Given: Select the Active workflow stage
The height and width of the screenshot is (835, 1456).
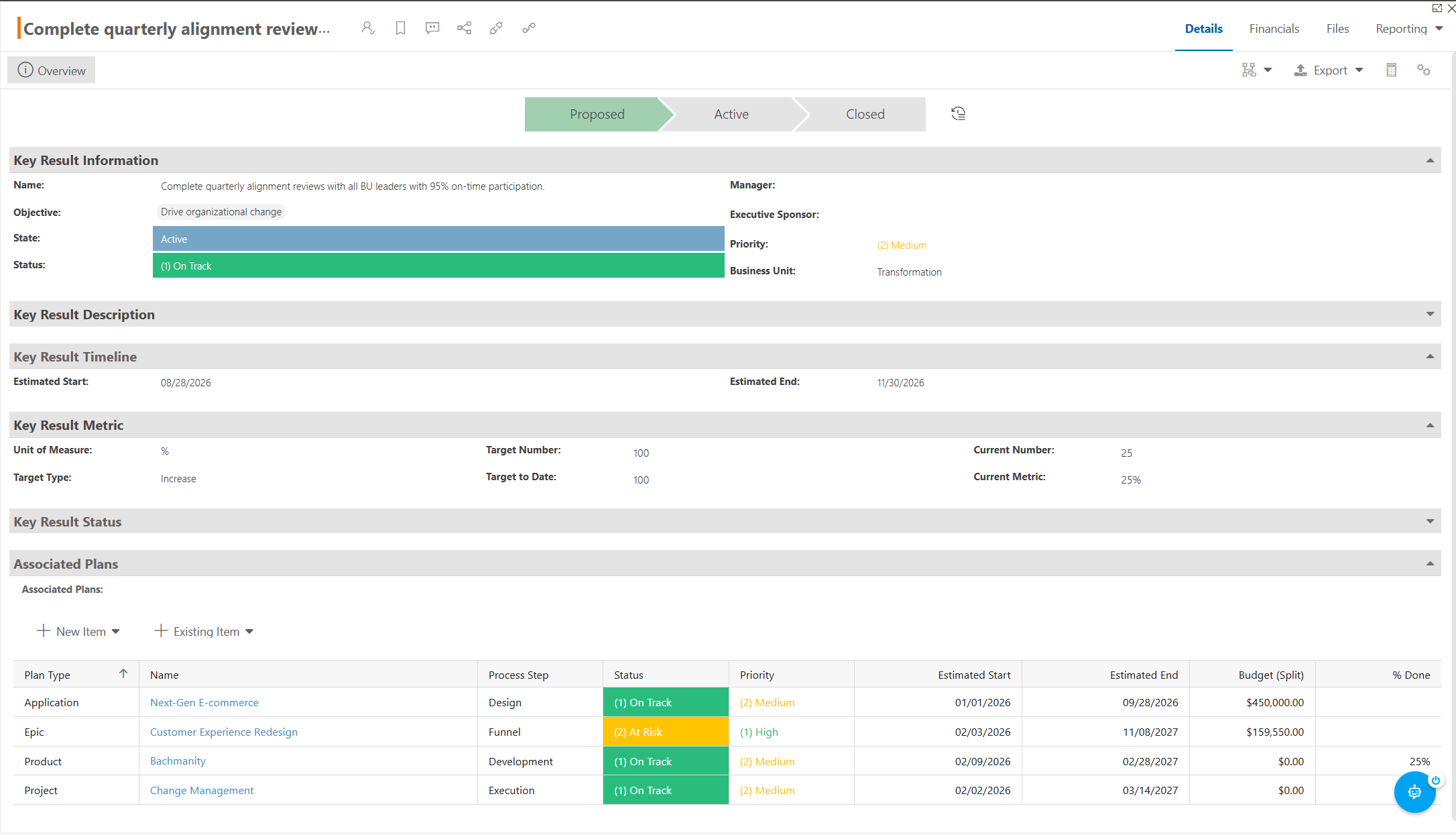Looking at the screenshot, I should point(731,114).
